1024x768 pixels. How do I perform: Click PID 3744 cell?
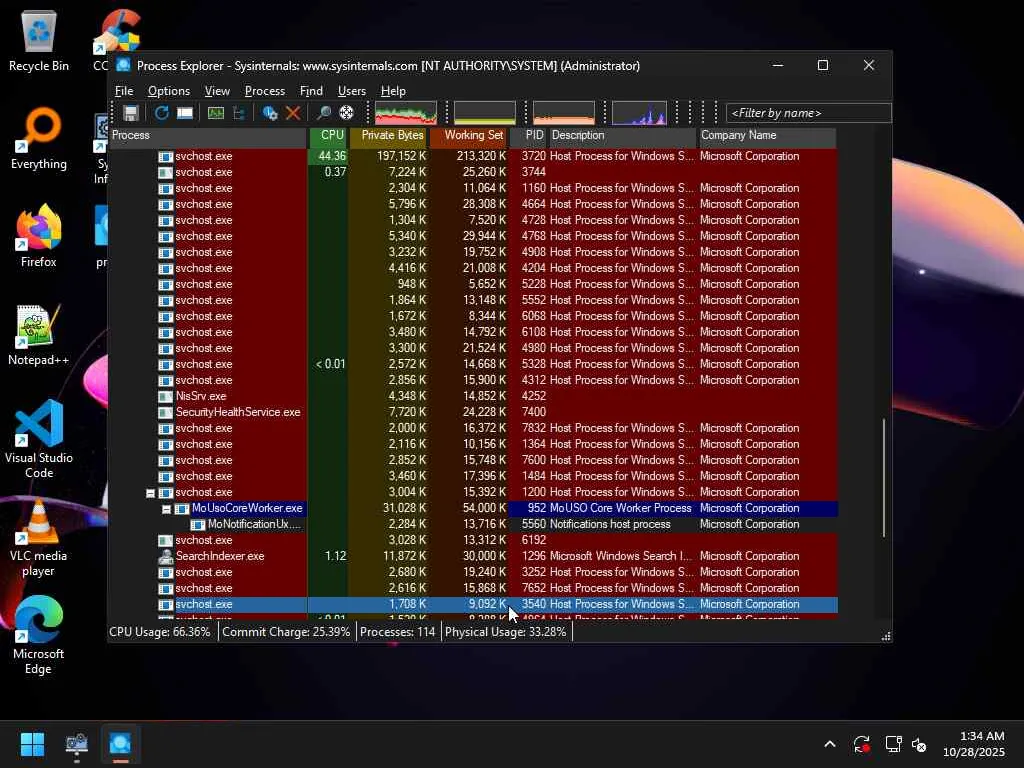[x=533, y=172]
